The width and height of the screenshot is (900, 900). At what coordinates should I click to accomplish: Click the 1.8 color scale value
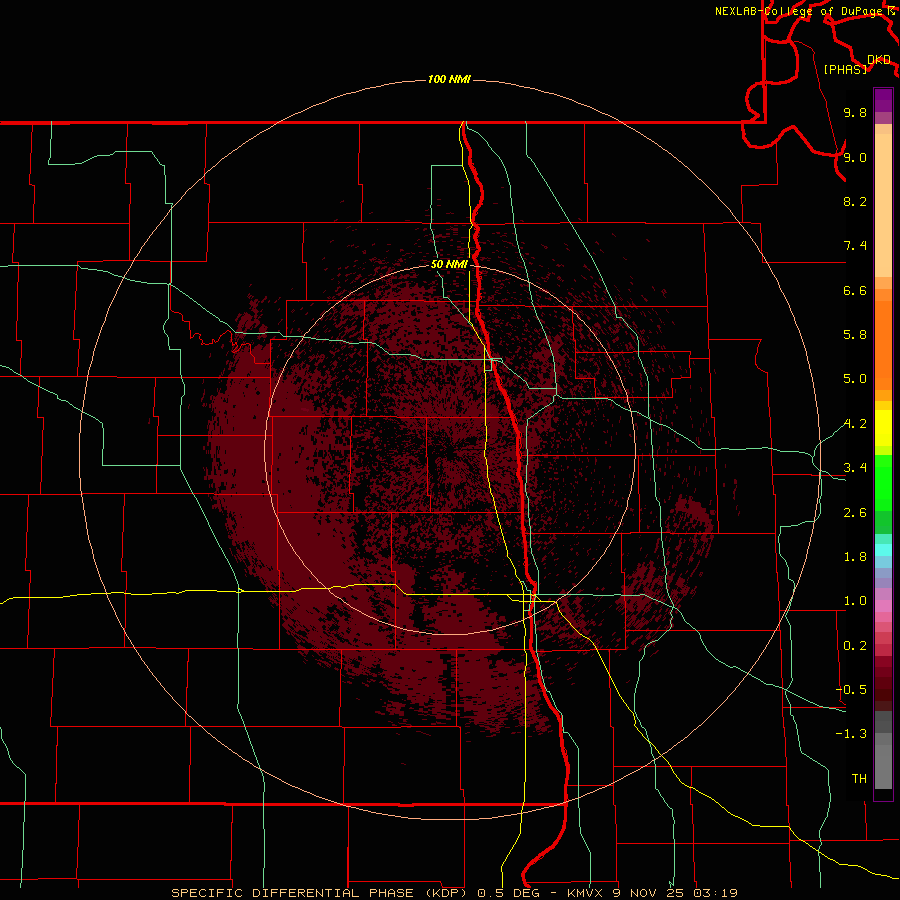tap(855, 557)
